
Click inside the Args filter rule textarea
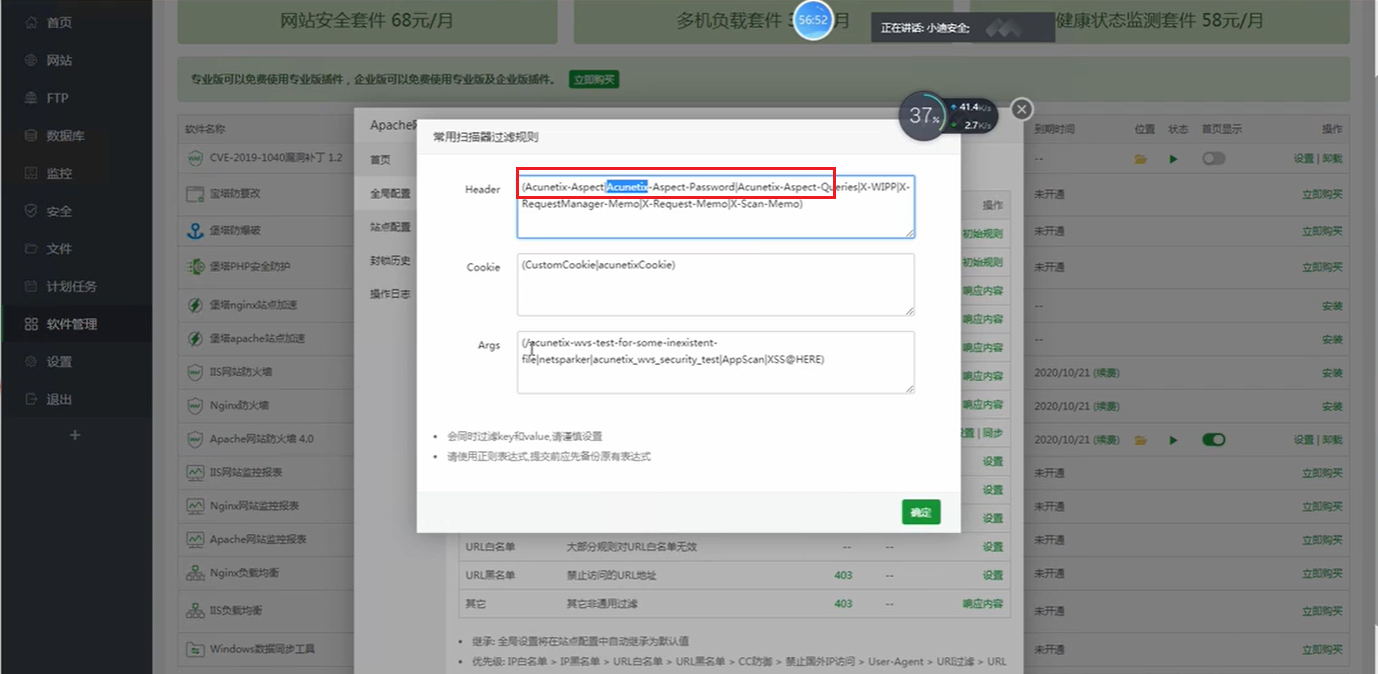coord(716,363)
